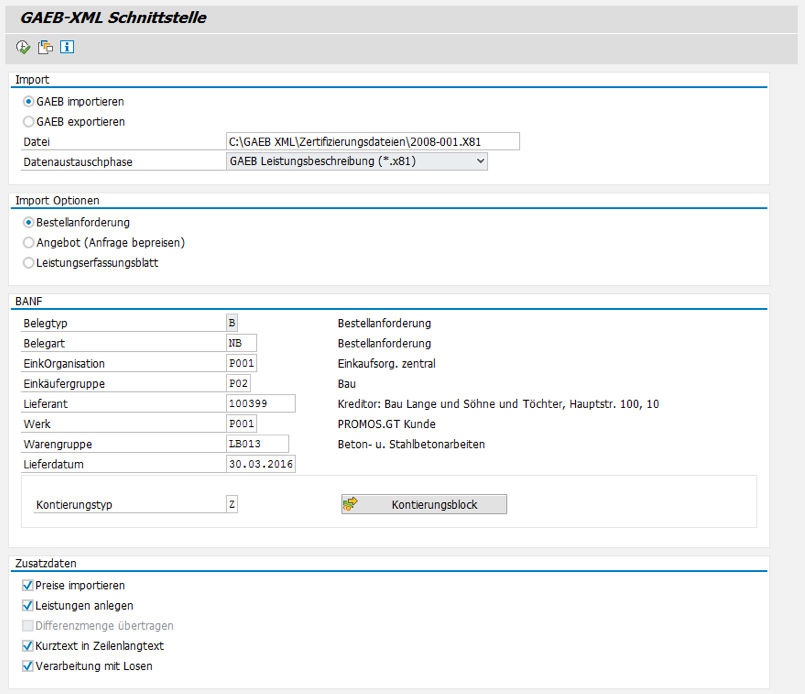This screenshot has height=694, width=805.
Task: Disable Verarbeitung mit Losen
Action: click(25, 666)
